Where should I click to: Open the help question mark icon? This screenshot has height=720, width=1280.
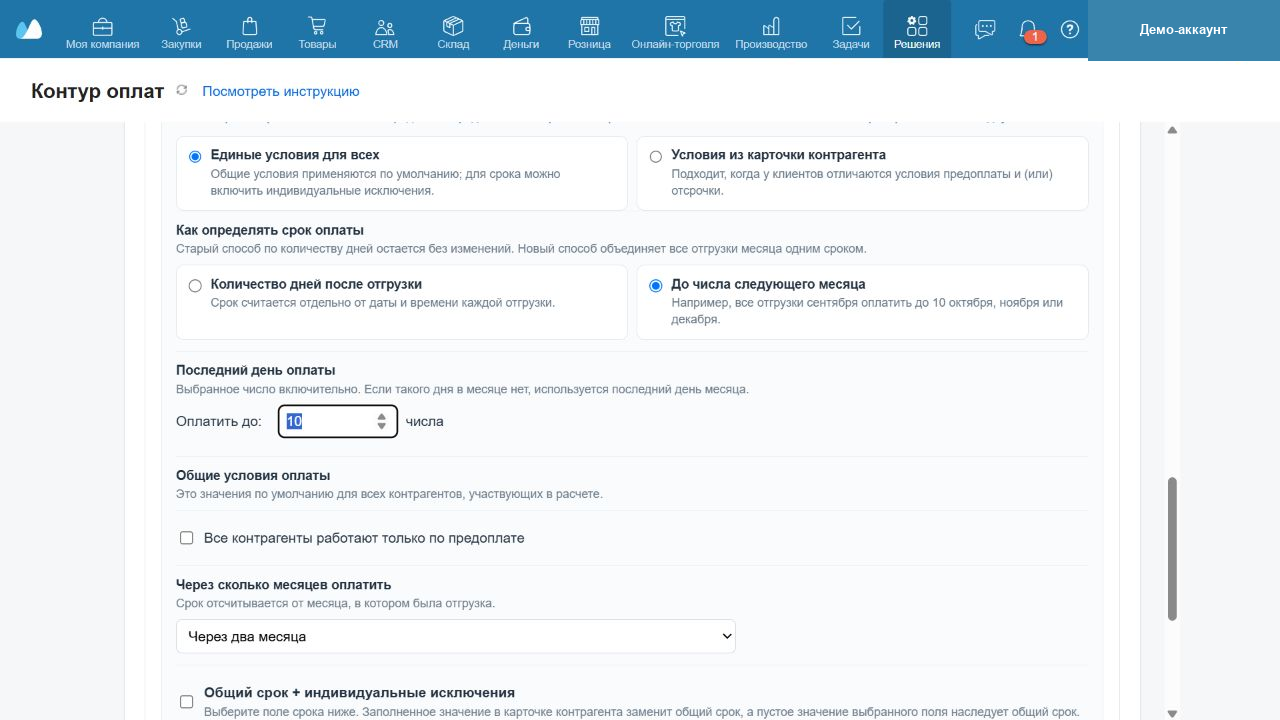pyautogui.click(x=1070, y=29)
